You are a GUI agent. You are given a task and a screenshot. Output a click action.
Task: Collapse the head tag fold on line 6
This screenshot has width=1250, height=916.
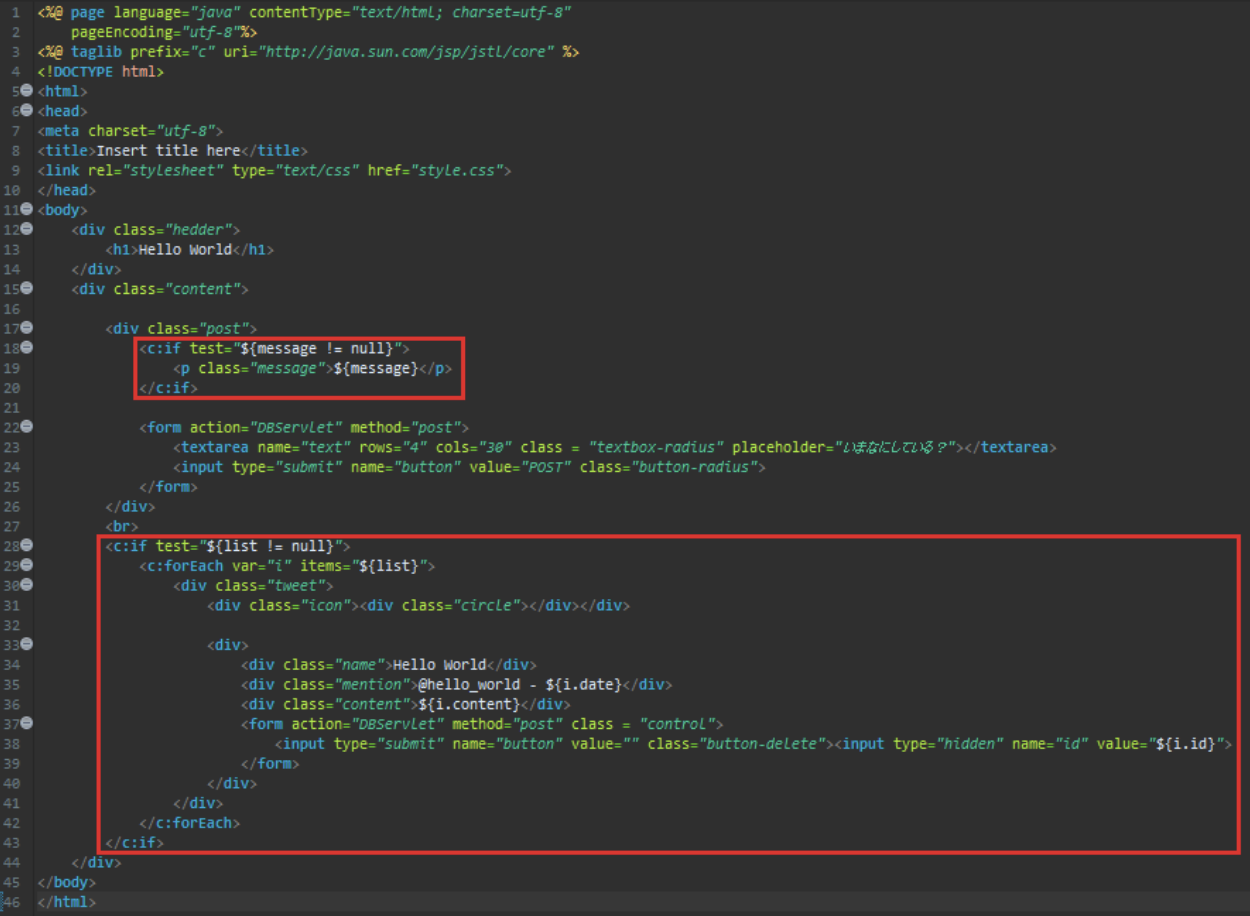27,111
